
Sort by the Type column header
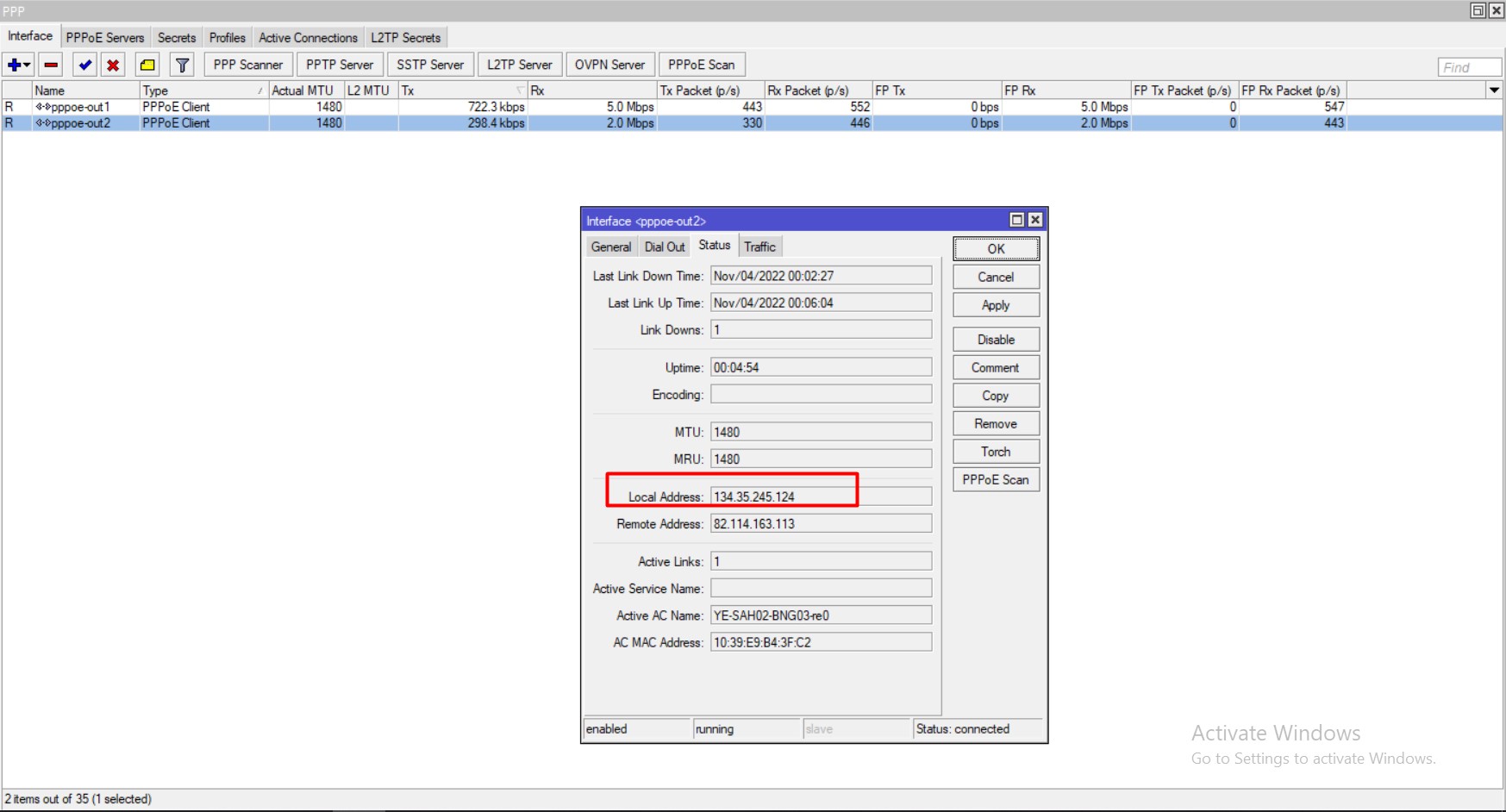[x=203, y=91]
